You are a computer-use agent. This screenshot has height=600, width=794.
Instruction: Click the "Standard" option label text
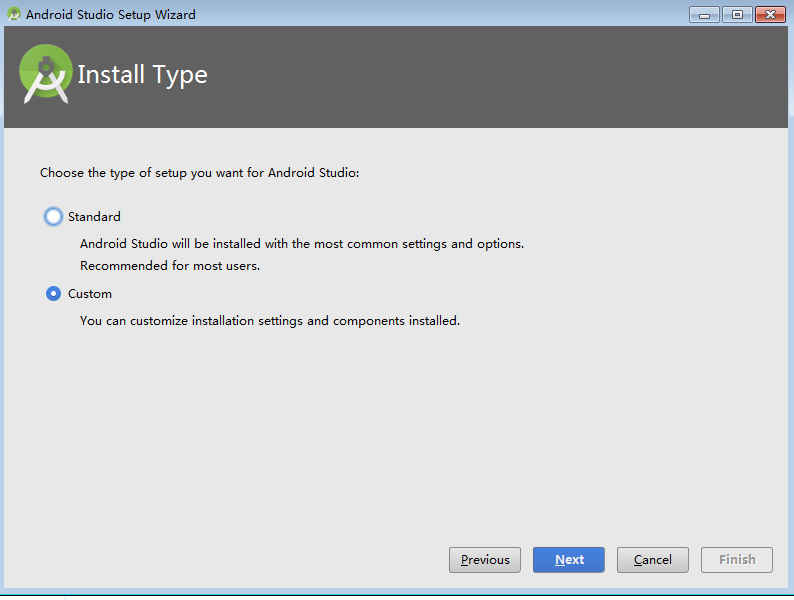[x=94, y=217]
